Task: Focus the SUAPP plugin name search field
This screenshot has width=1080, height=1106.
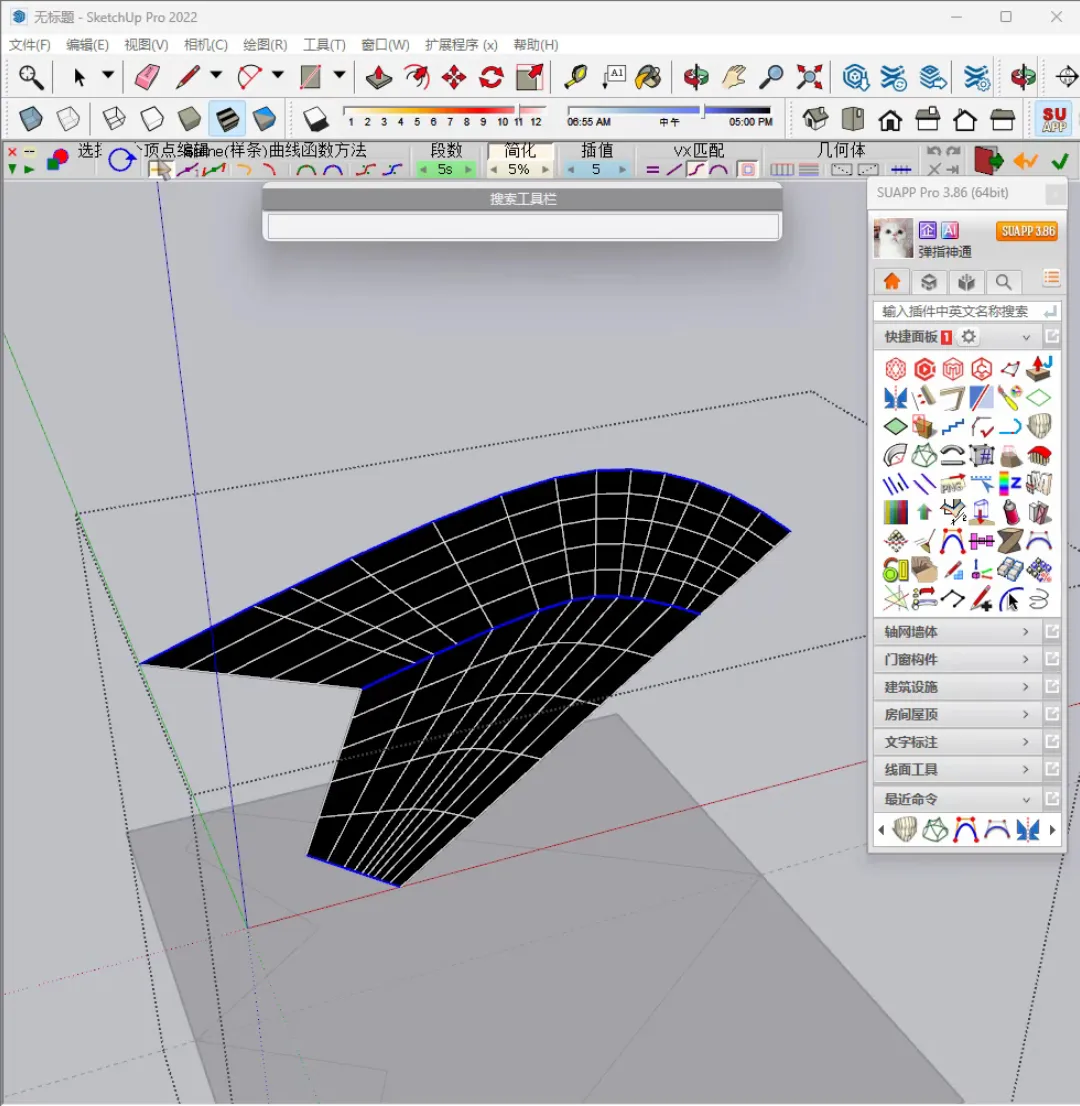Action: click(x=967, y=311)
